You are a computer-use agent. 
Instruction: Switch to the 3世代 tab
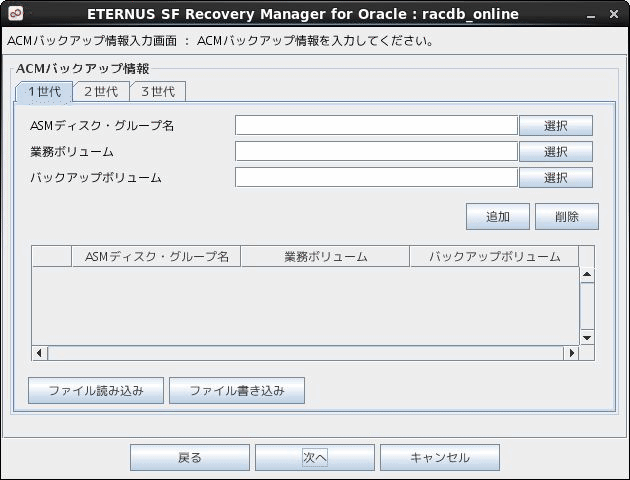(x=158, y=92)
